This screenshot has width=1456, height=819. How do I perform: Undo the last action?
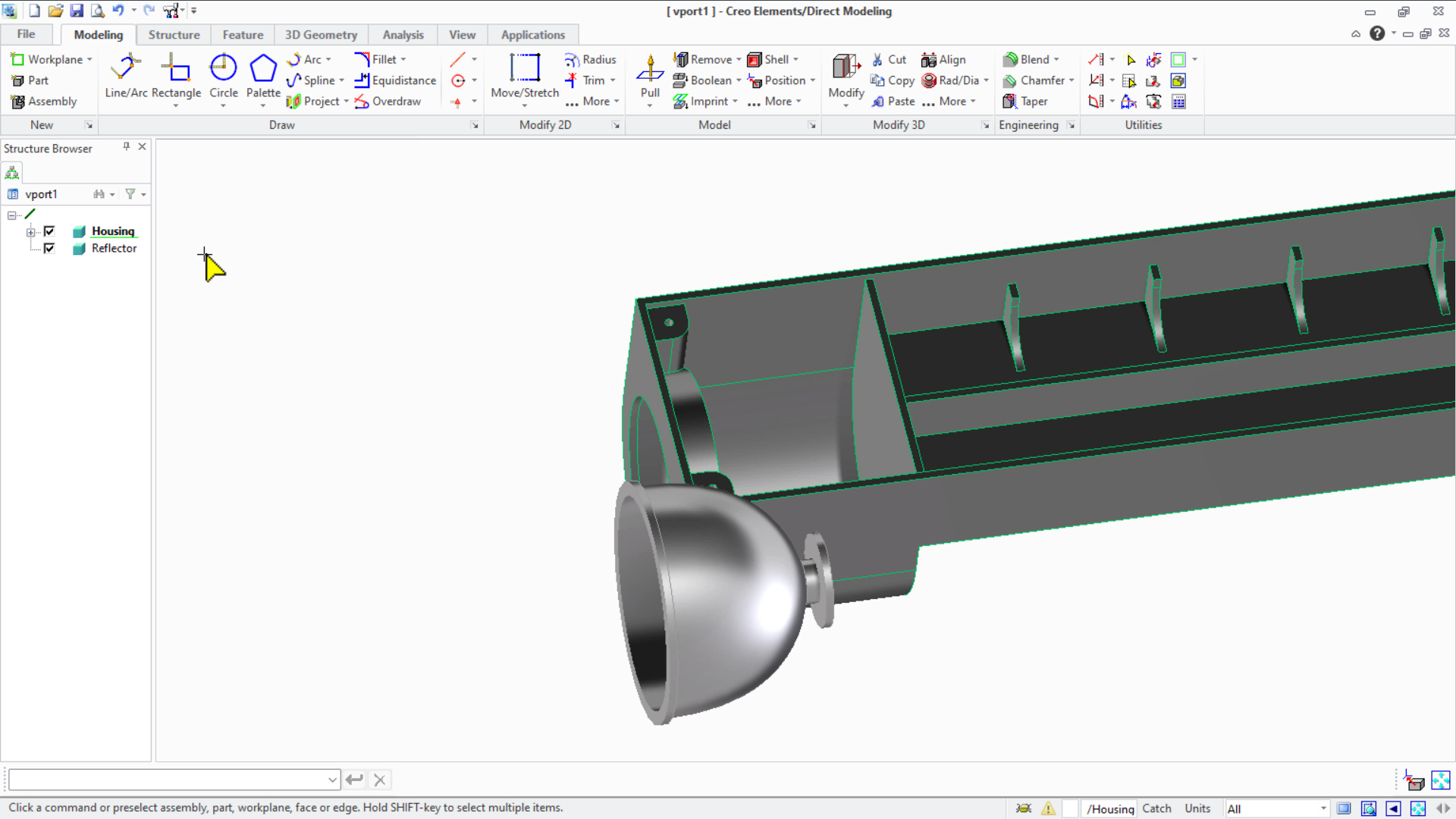tap(118, 11)
